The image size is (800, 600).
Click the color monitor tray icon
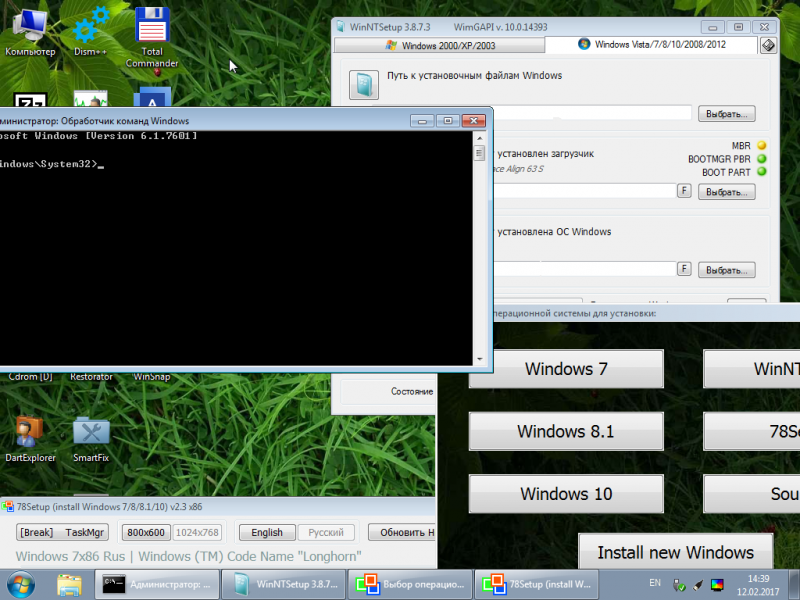pos(717,585)
